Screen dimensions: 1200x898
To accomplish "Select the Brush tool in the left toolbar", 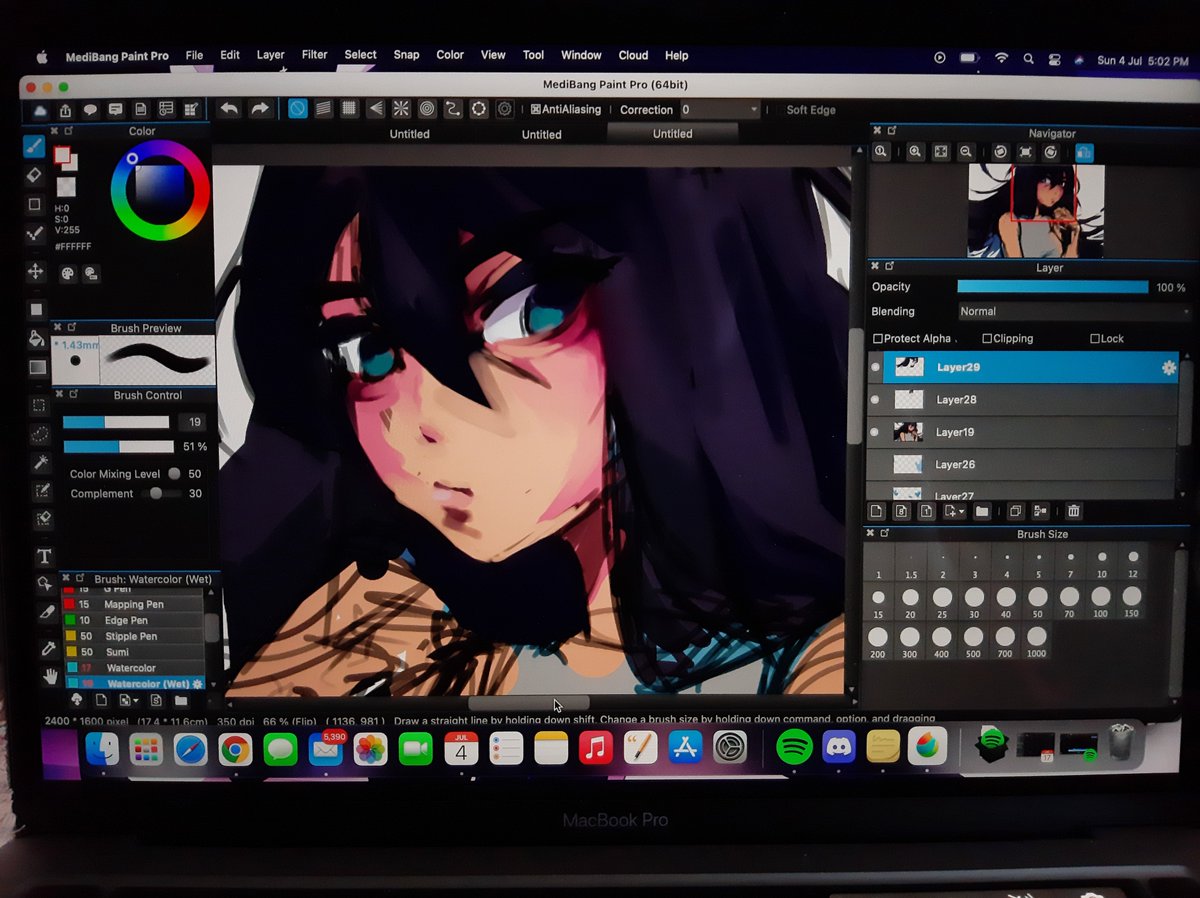I will (x=35, y=147).
